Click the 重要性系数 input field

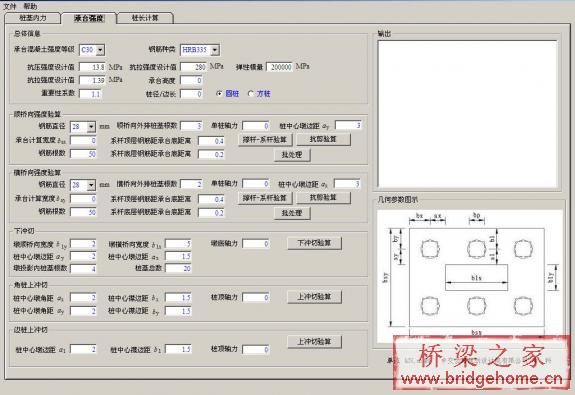pyautogui.click(x=90, y=94)
